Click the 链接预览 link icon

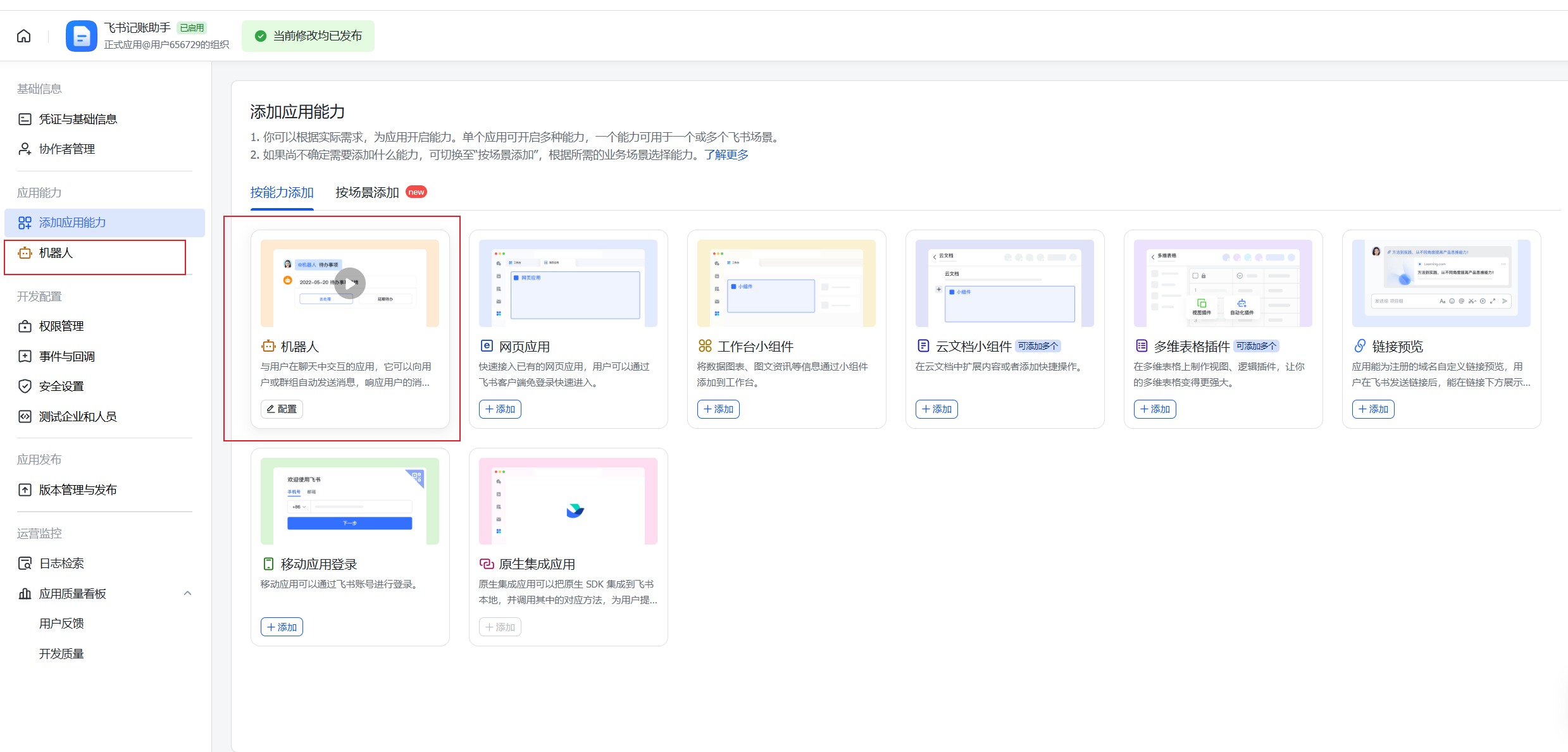pos(1360,346)
